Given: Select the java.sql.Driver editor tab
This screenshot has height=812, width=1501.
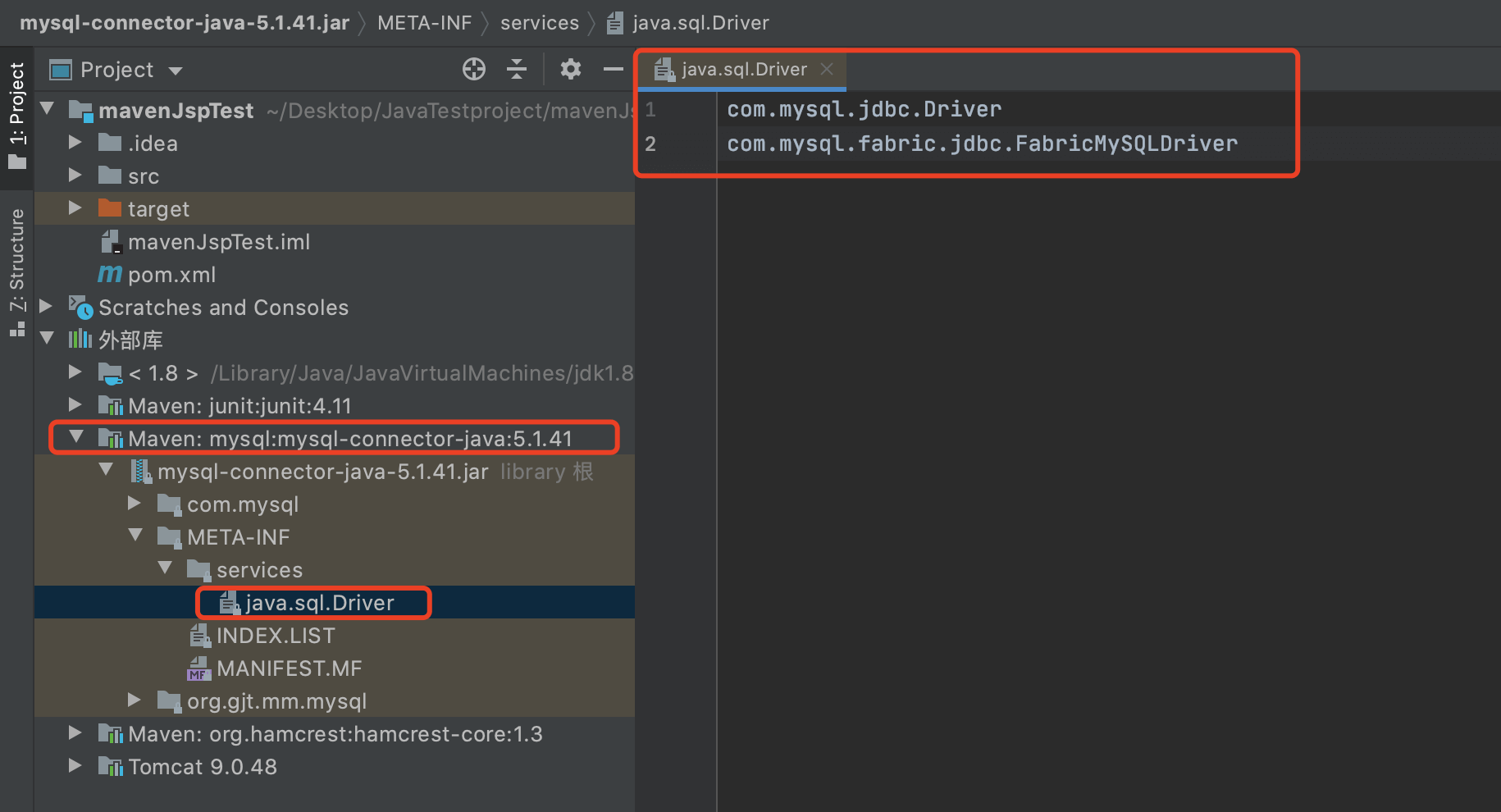Looking at the screenshot, I should coord(743,70).
